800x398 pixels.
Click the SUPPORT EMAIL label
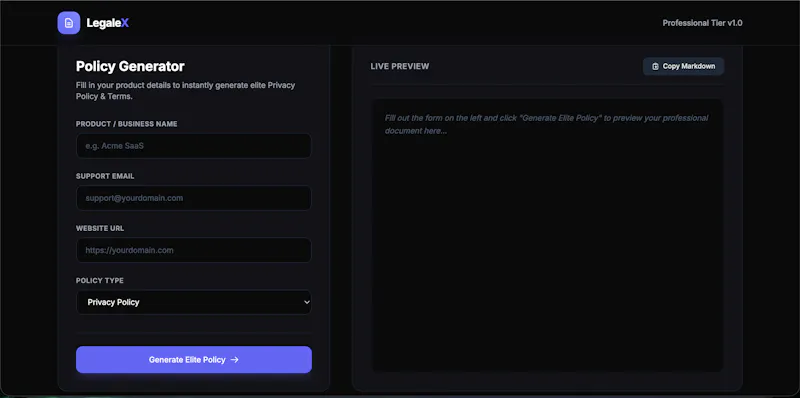click(105, 176)
